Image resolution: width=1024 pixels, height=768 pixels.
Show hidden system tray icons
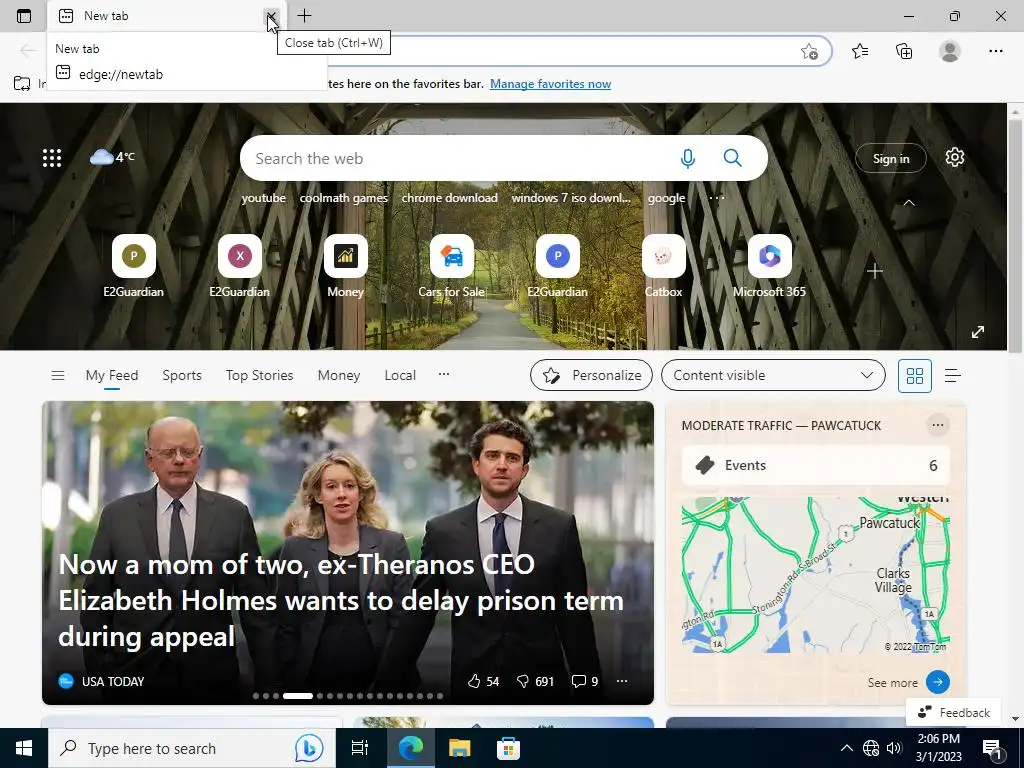point(846,748)
